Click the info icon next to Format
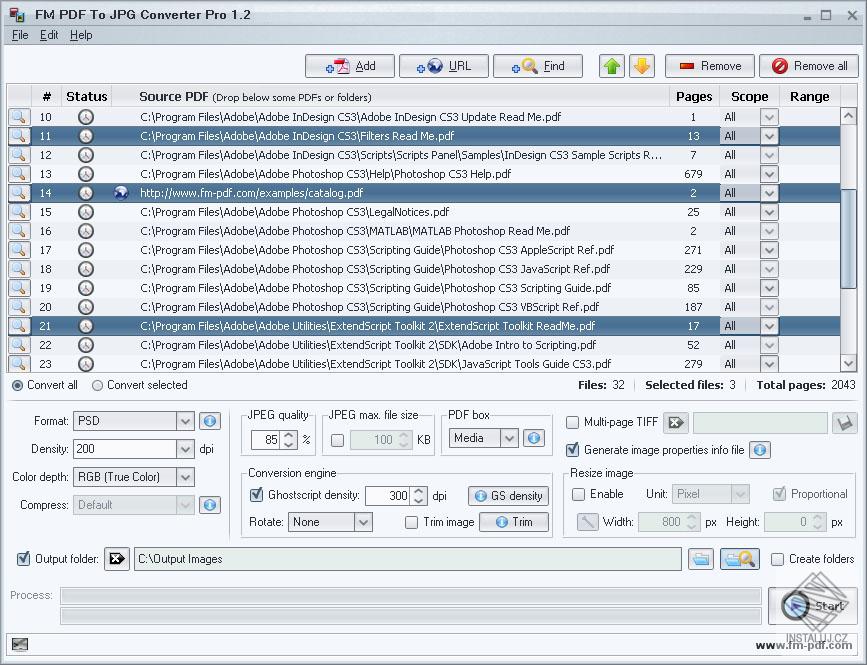Screen dimensions: 867x665 (209, 422)
